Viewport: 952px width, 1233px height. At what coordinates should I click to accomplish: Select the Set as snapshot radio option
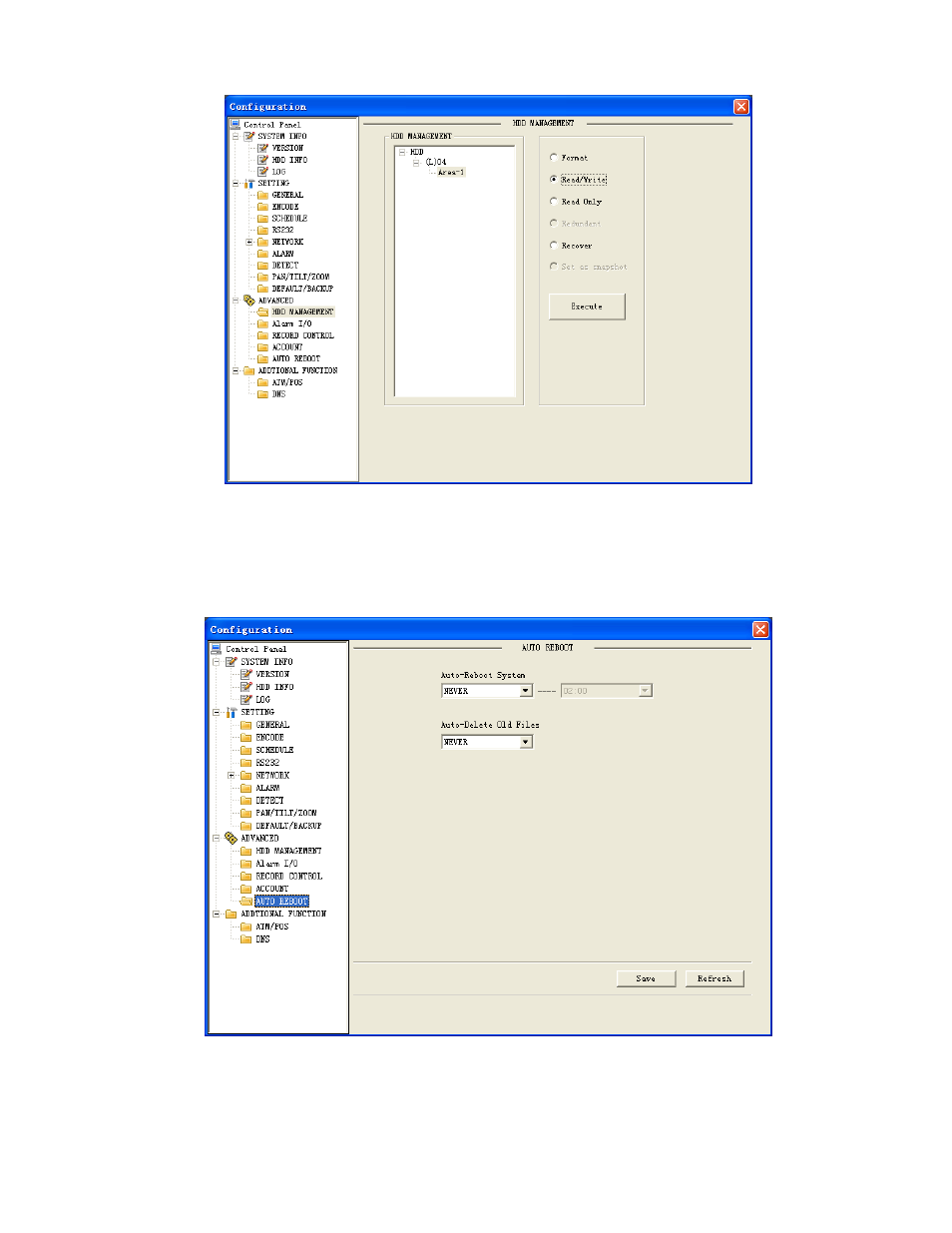tap(554, 267)
